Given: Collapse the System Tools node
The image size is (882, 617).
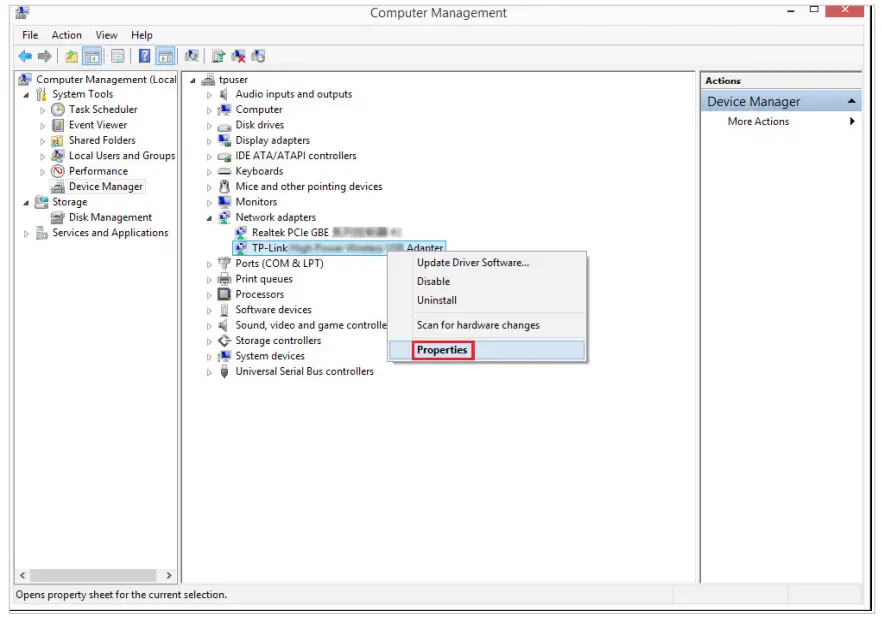Looking at the screenshot, I should (x=27, y=95).
